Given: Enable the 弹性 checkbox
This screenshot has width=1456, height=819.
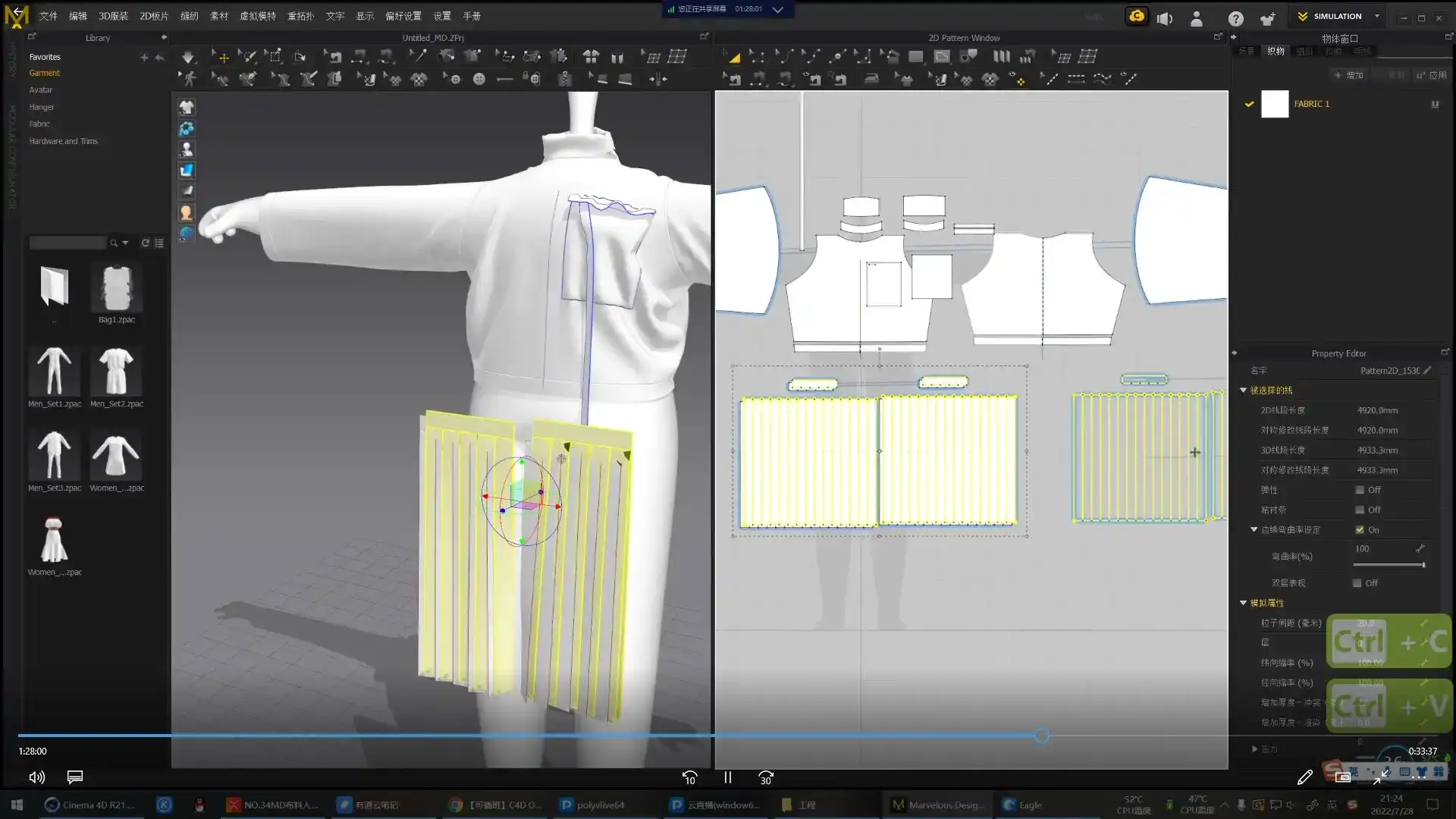Looking at the screenshot, I should [x=1360, y=490].
